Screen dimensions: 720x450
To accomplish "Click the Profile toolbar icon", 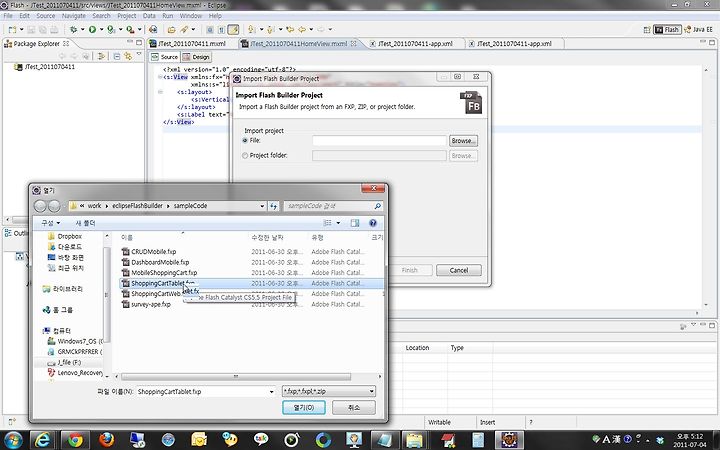I will click(111, 29).
